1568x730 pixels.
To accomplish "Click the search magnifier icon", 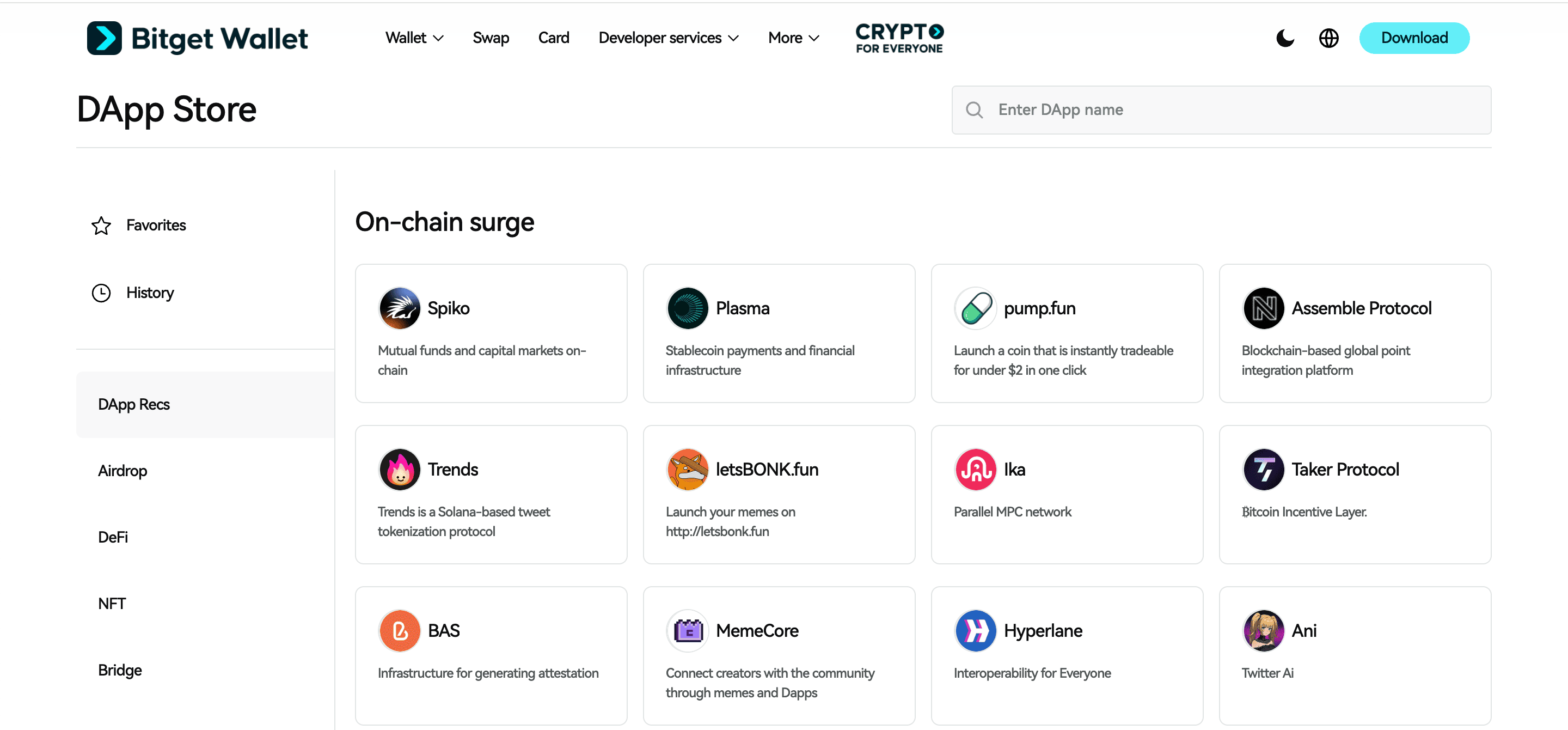I will pyautogui.click(x=974, y=109).
